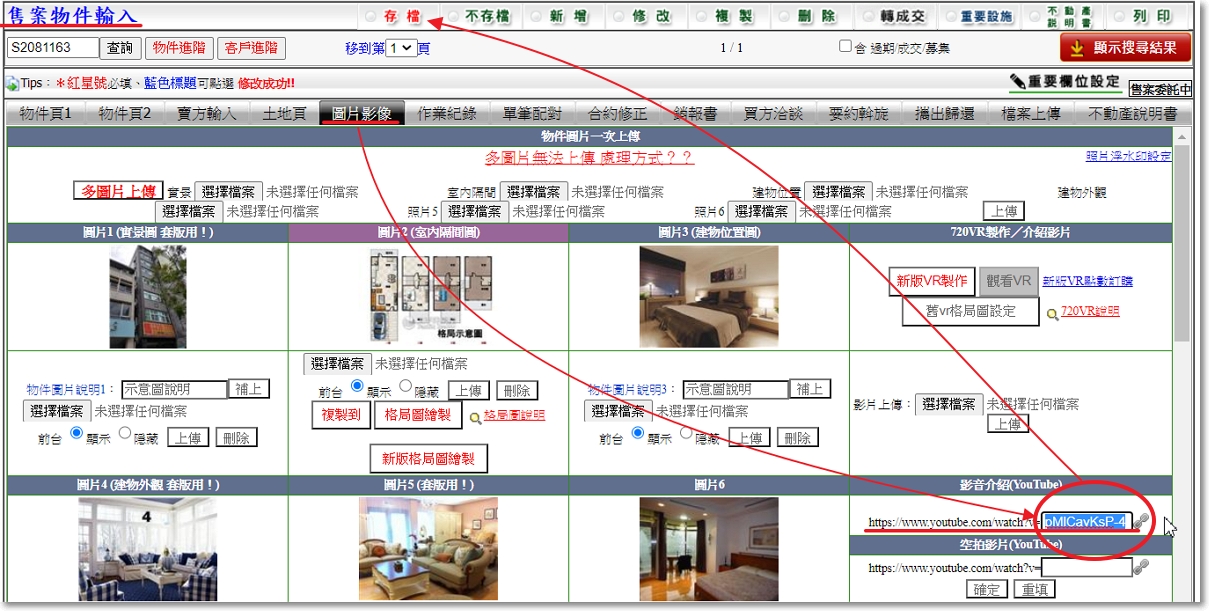Click the link icon beside the 影音介紹 YouTube field
The height and width of the screenshot is (611, 1209).
(1141, 522)
